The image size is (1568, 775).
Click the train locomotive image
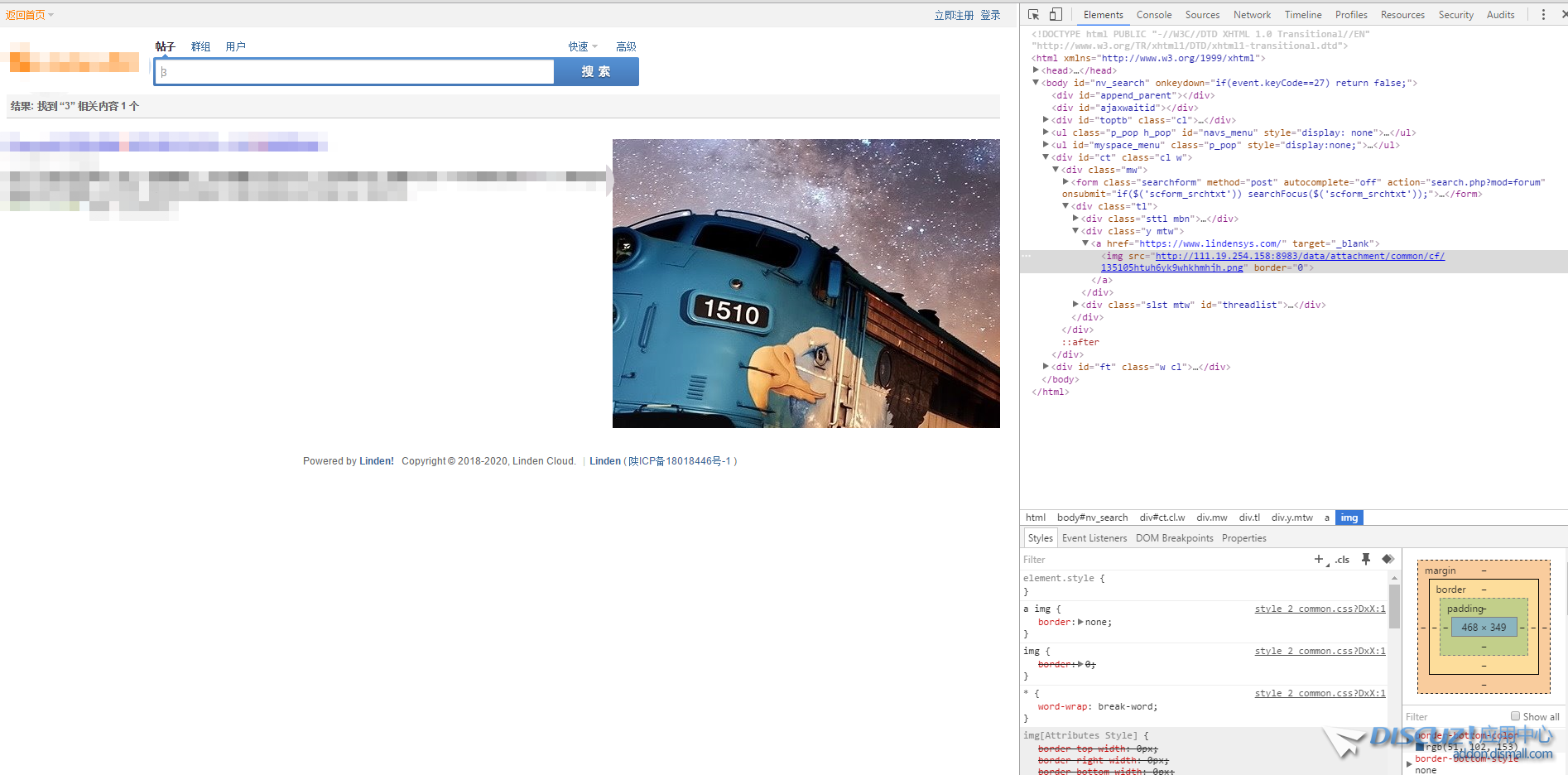[806, 283]
